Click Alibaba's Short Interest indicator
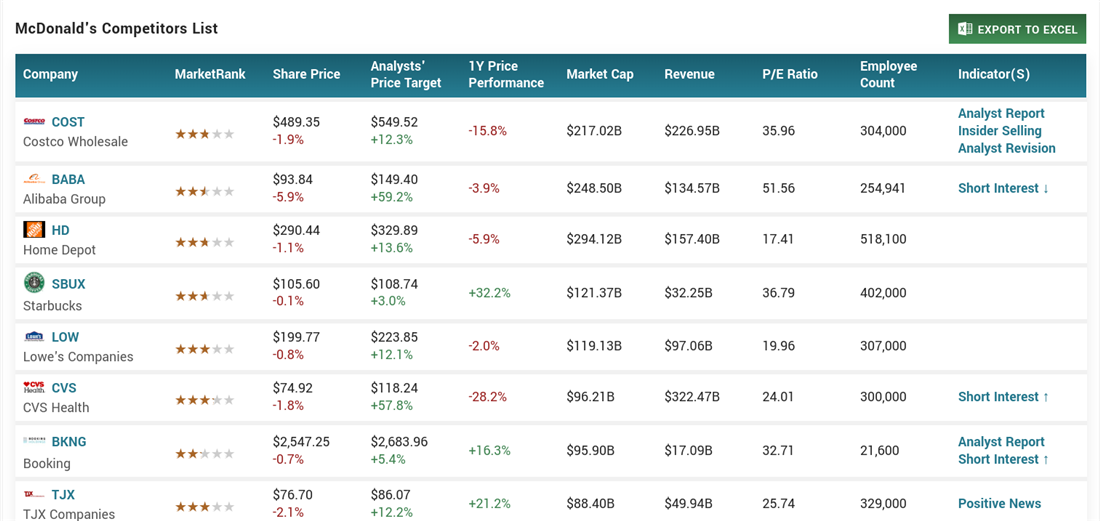1100x521 pixels. (x=1003, y=189)
